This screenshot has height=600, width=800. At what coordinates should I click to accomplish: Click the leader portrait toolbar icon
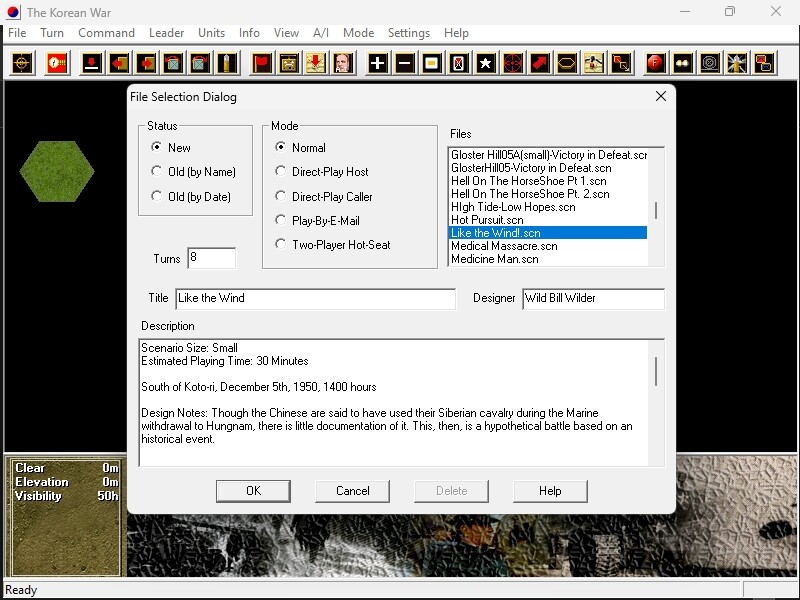click(x=342, y=63)
